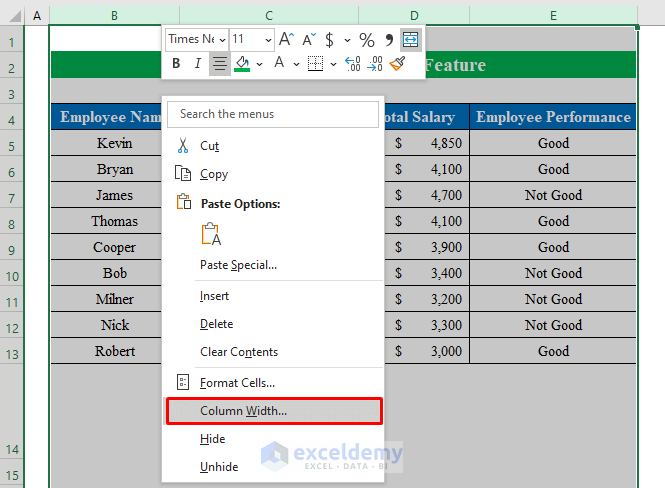Choose Hide from the context menu
The height and width of the screenshot is (488, 665).
pos(273,439)
